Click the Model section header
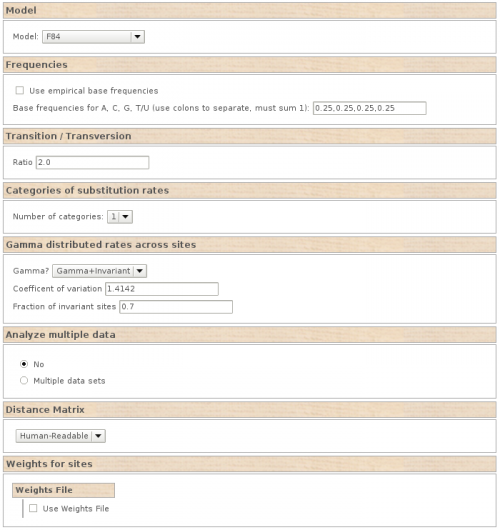Screen dimensions: 500x530 coord(250,10)
